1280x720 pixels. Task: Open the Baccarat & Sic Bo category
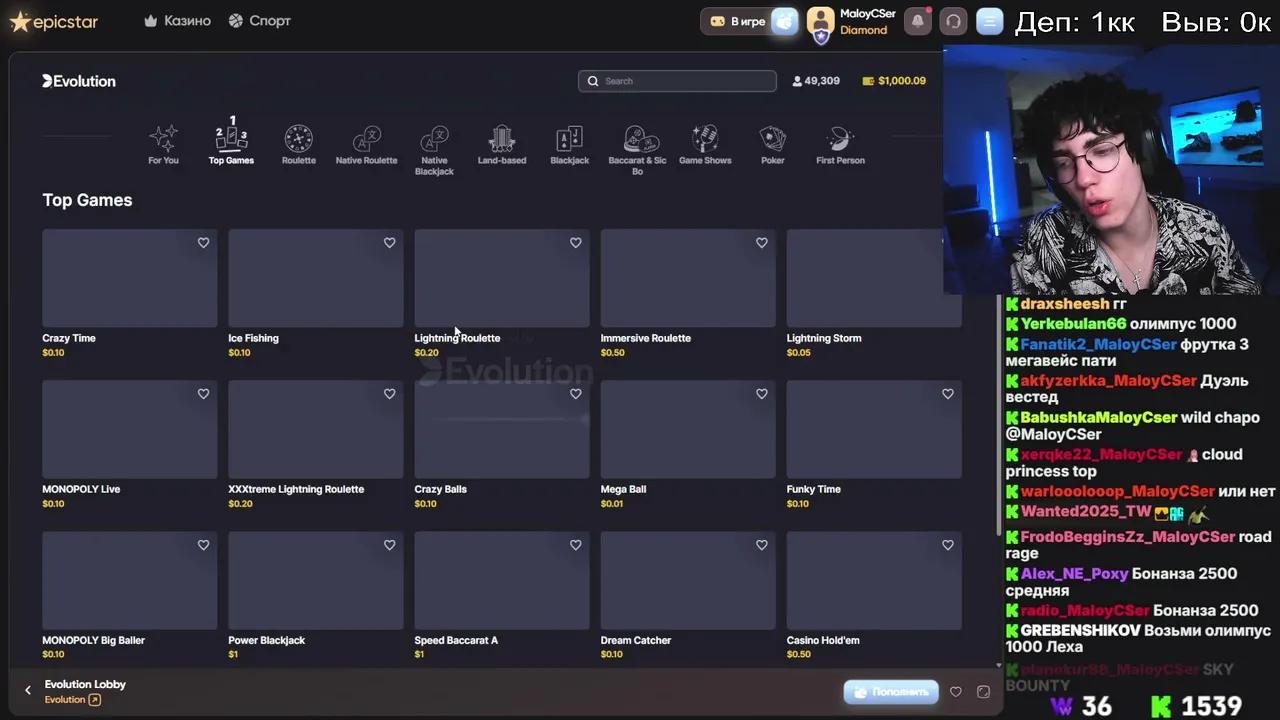pos(637,150)
